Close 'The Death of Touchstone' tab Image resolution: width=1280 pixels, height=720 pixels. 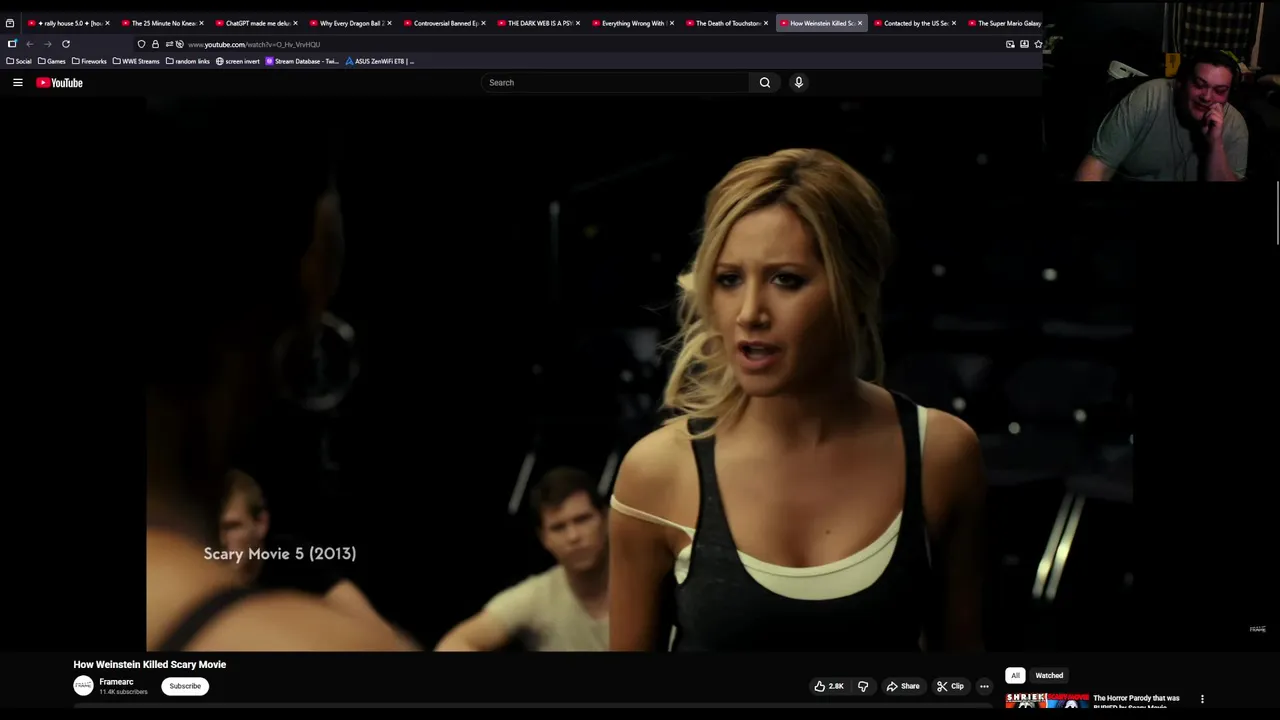click(765, 23)
